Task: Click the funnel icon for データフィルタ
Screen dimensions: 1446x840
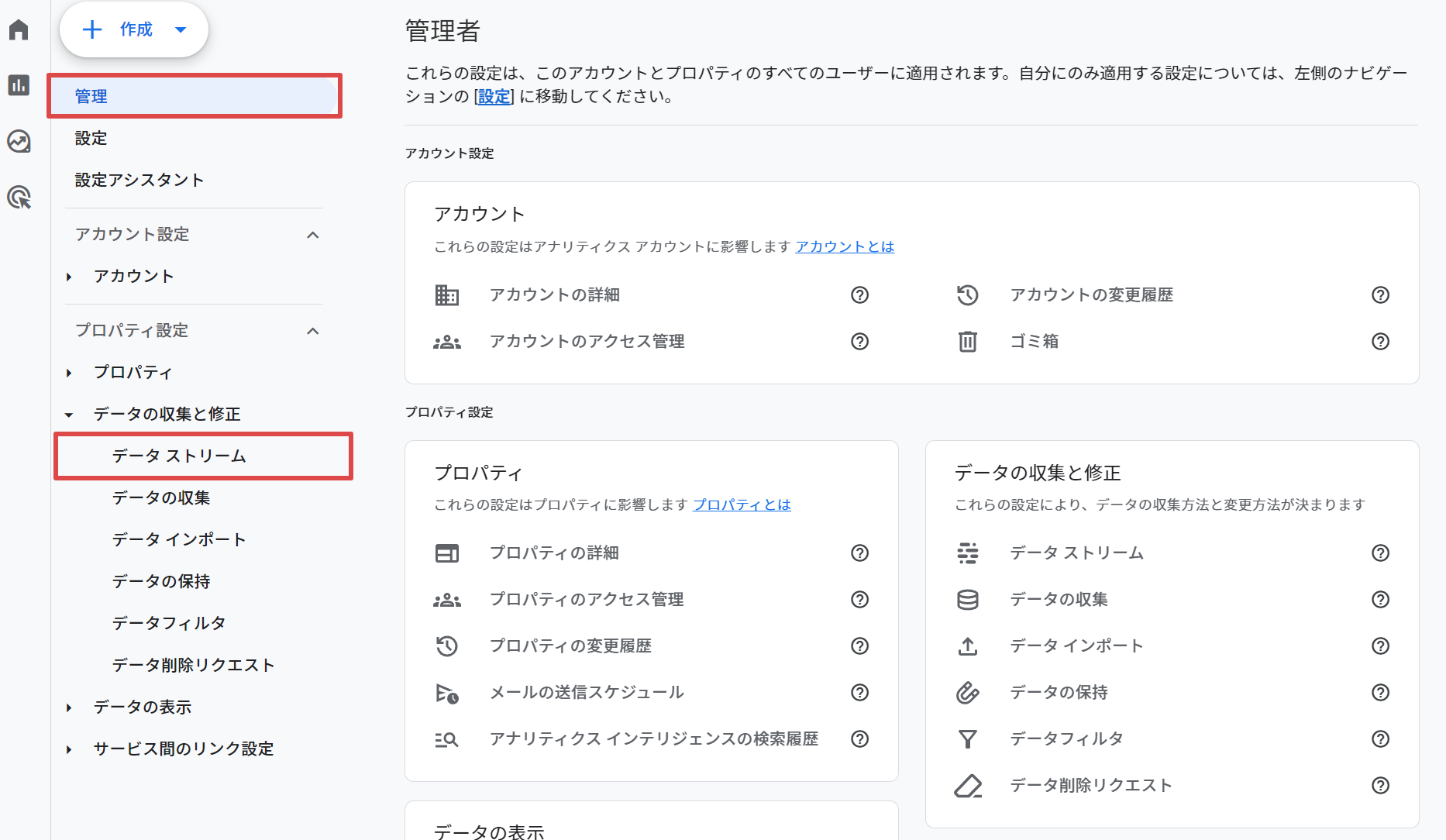Action: click(x=968, y=738)
